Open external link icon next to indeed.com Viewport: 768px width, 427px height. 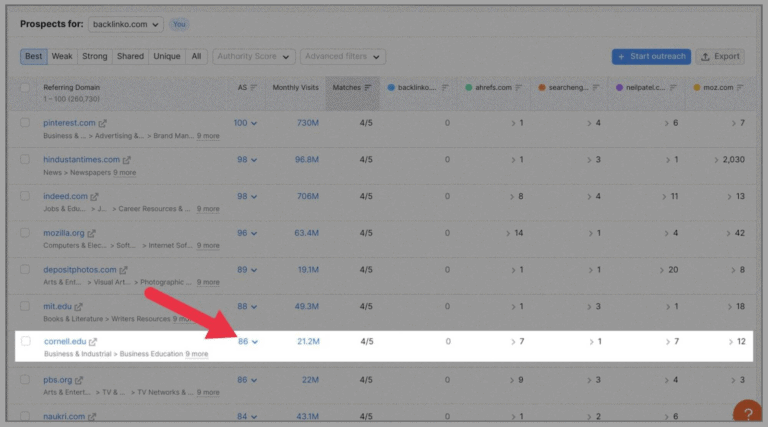tap(95, 196)
